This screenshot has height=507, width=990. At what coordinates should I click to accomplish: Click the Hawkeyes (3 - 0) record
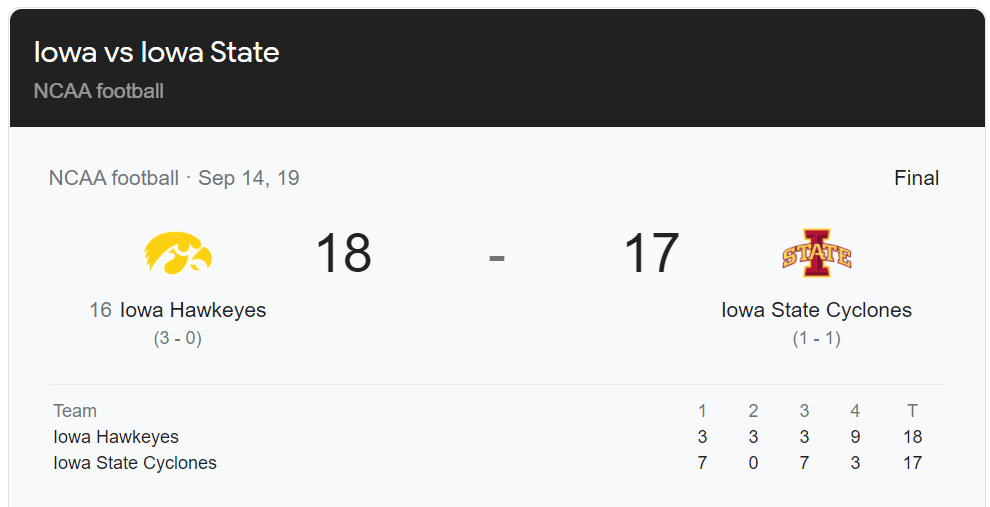point(177,338)
